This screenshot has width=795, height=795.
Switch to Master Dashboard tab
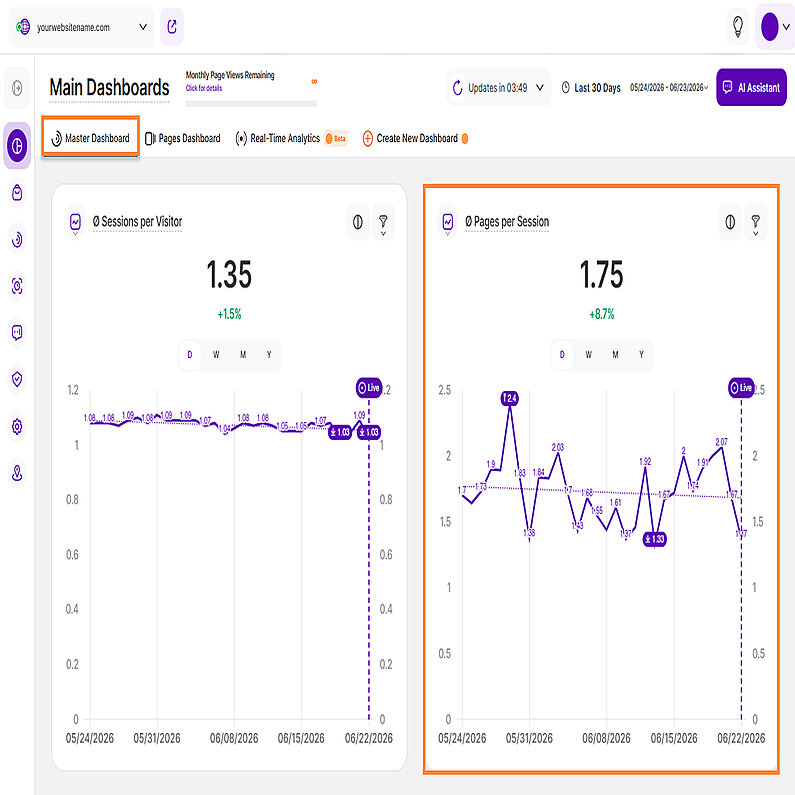pos(91,138)
